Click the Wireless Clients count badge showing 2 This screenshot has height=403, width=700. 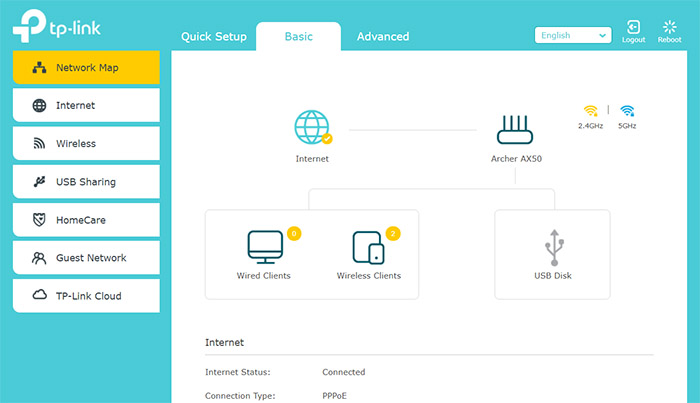[x=393, y=233]
